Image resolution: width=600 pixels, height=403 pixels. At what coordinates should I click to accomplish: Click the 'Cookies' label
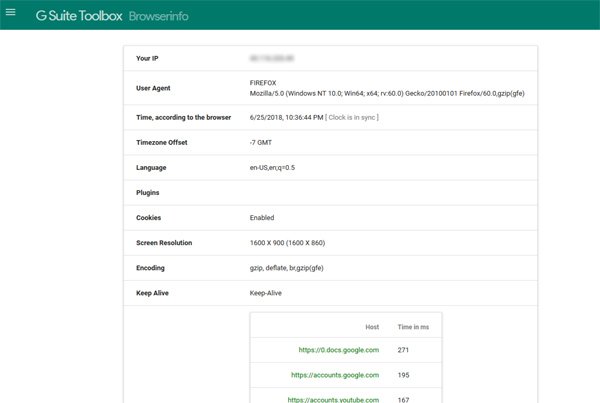click(148, 218)
